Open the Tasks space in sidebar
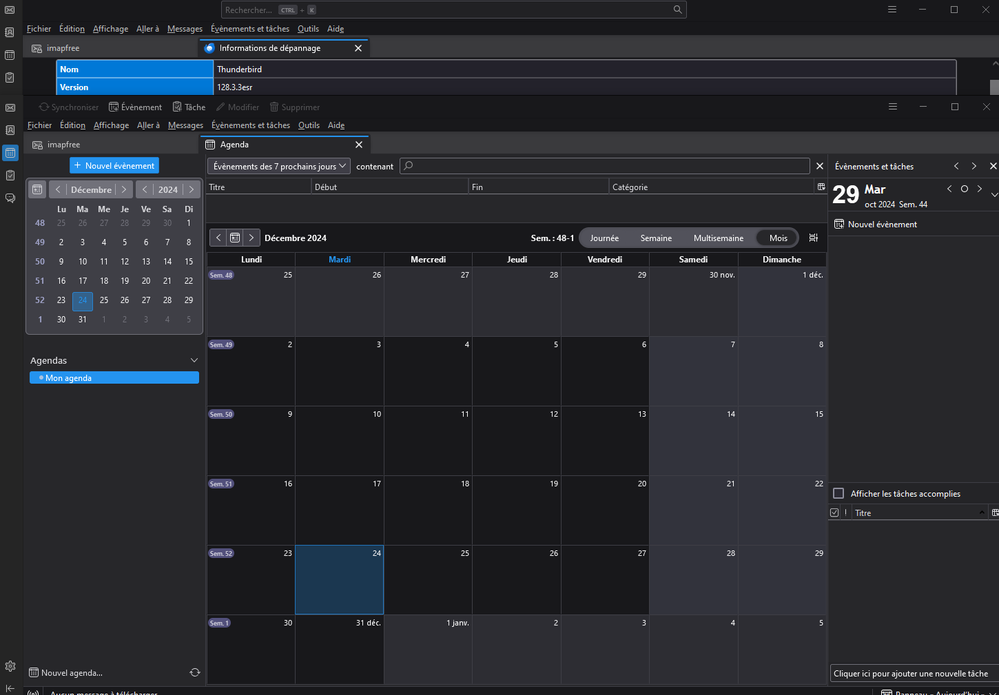Image resolution: width=999 pixels, height=695 pixels. (x=10, y=175)
